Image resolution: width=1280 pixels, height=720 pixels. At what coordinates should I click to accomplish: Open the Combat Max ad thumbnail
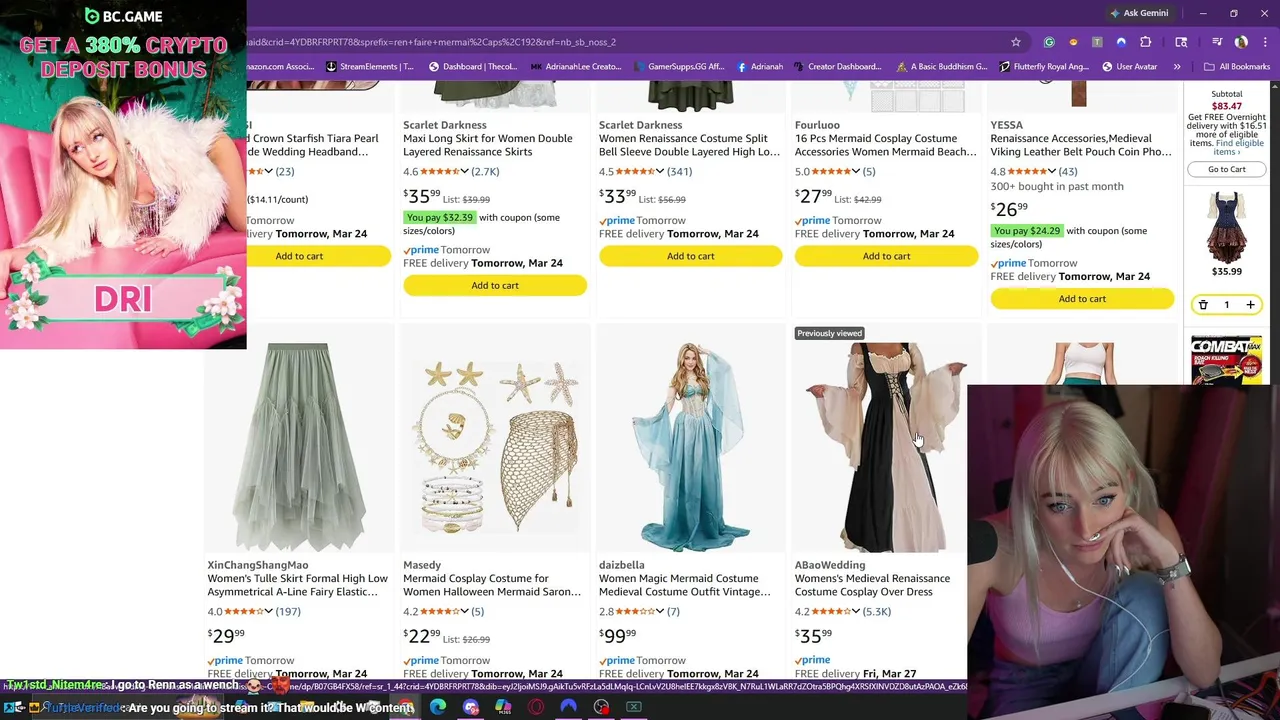coord(1227,360)
